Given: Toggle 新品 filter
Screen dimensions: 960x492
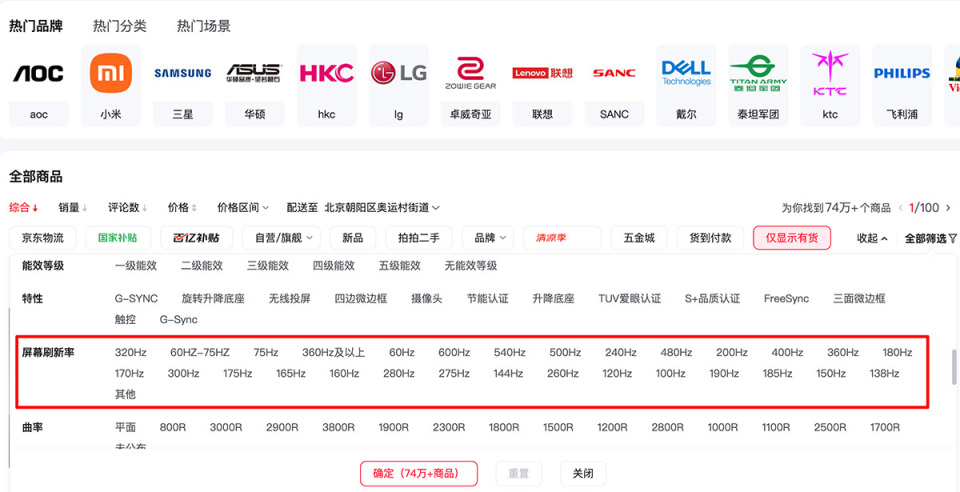Looking at the screenshot, I should pyautogui.click(x=353, y=238).
